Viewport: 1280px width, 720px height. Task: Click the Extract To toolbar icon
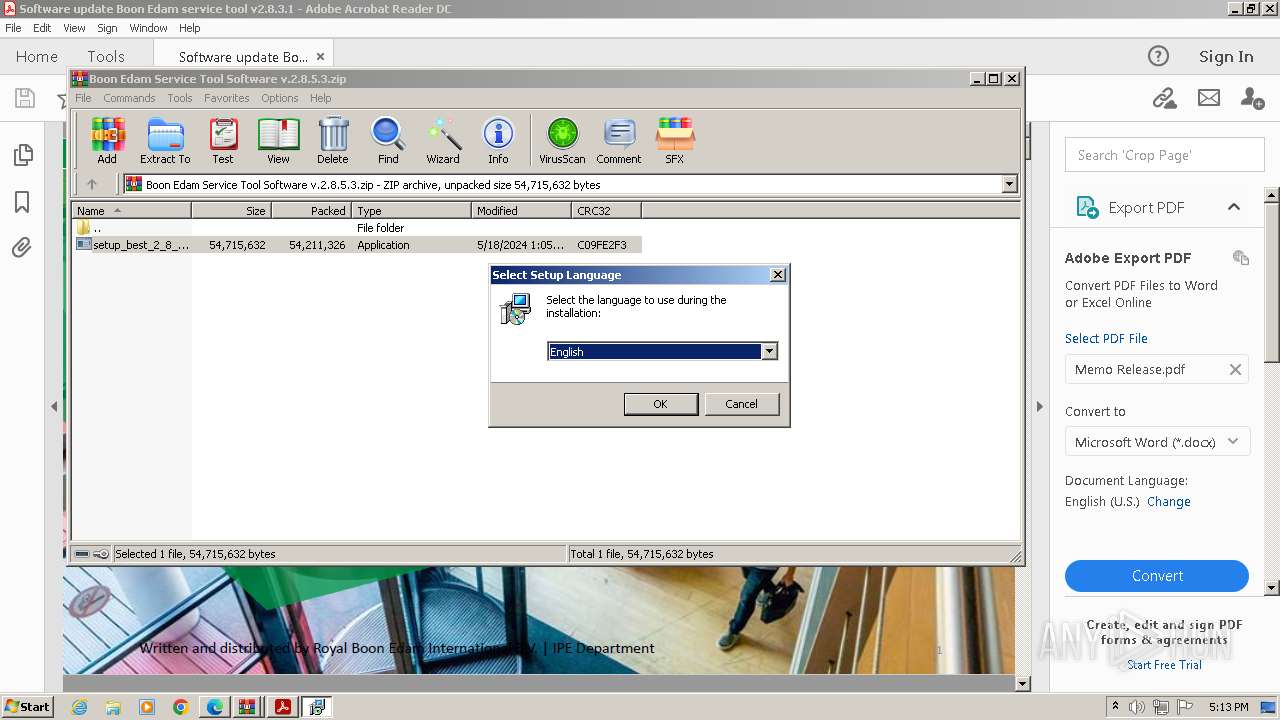[165, 140]
